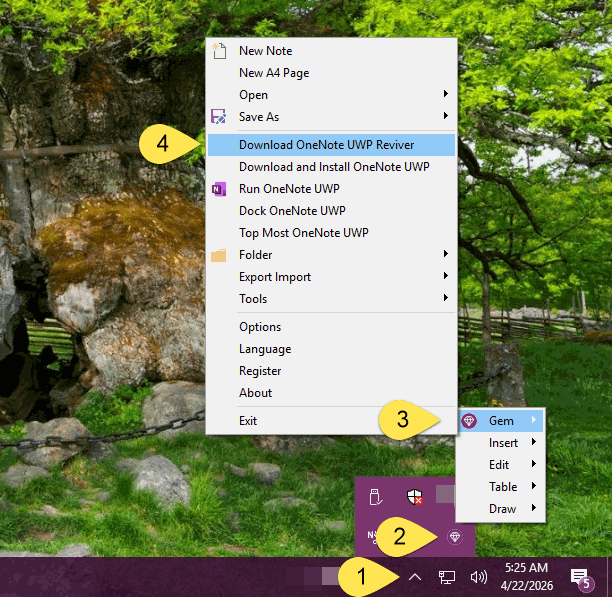Open the Windows Security shield tray icon
The width and height of the screenshot is (612, 597).
tap(415, 496)
